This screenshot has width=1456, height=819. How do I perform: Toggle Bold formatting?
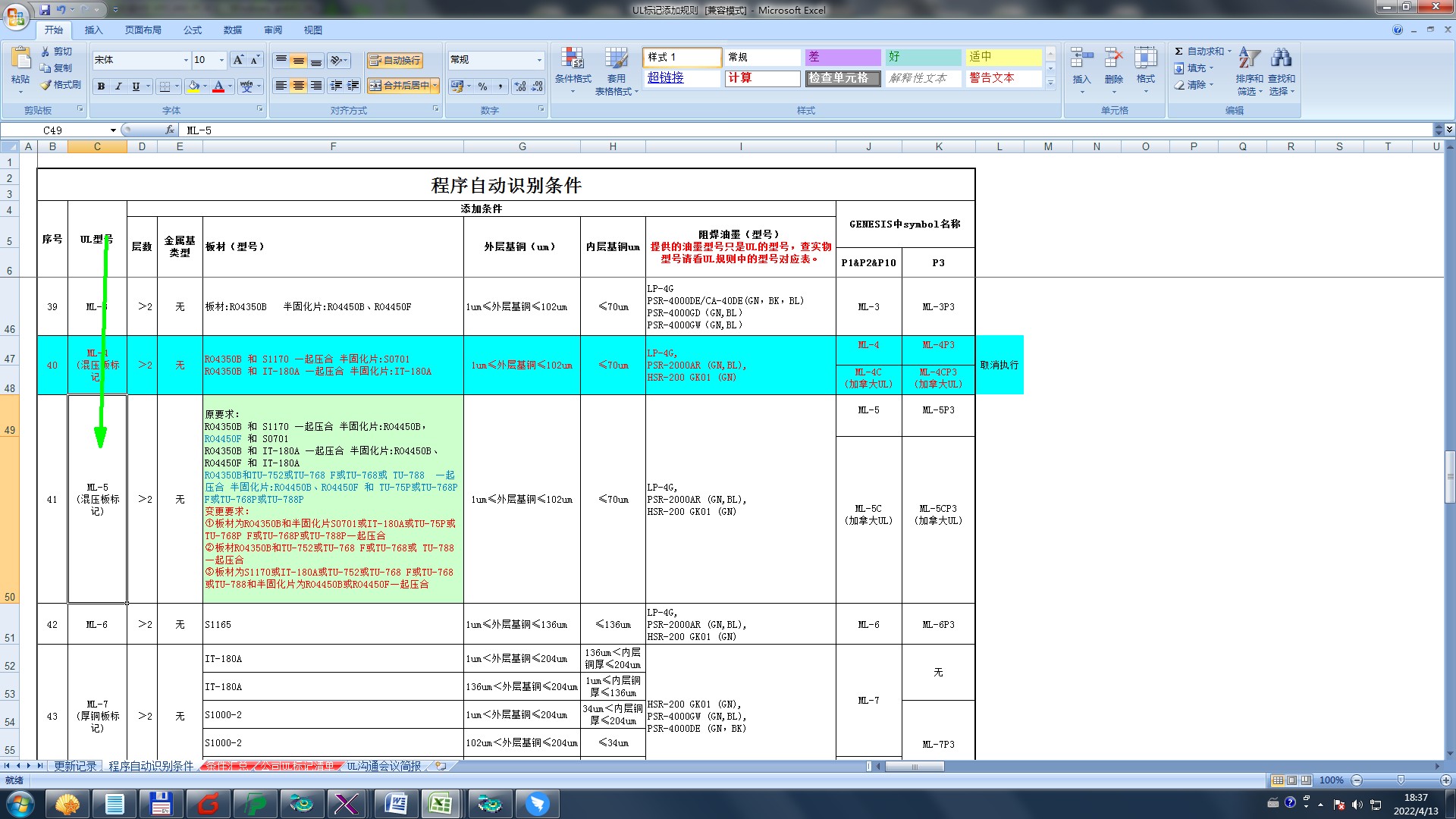click(101, 86)
